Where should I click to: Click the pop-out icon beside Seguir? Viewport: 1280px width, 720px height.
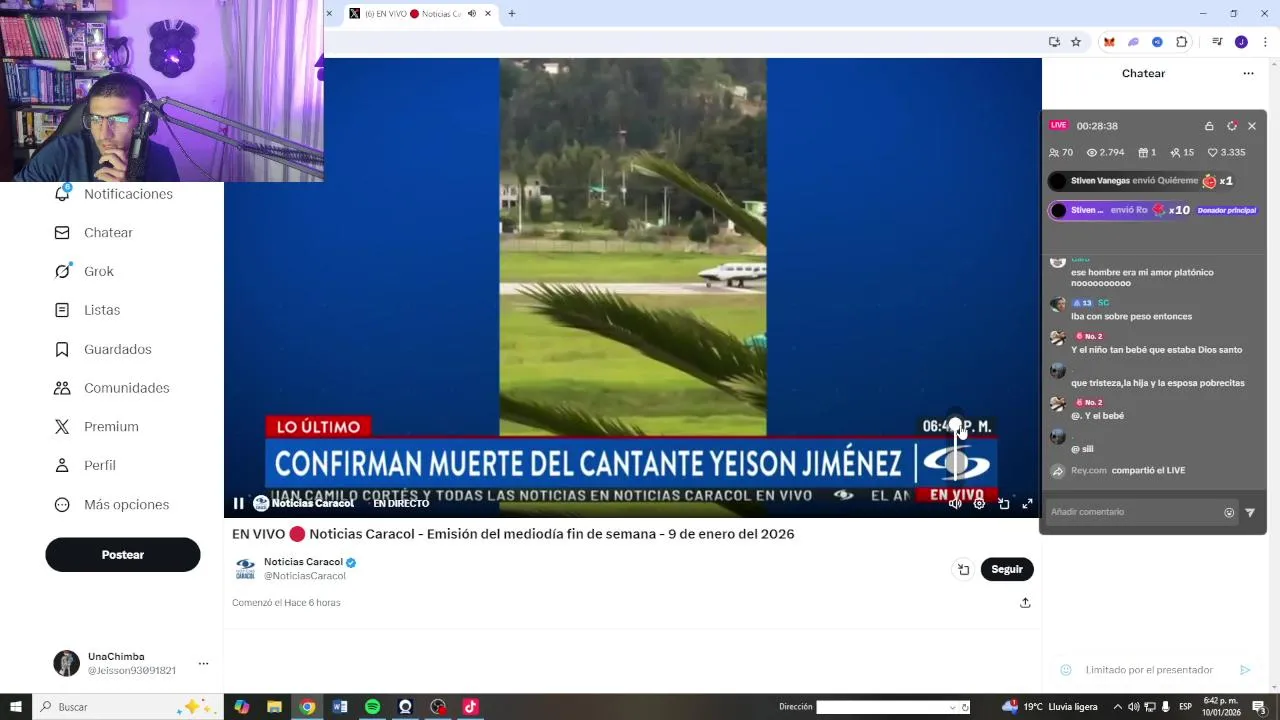click(963, 569)
